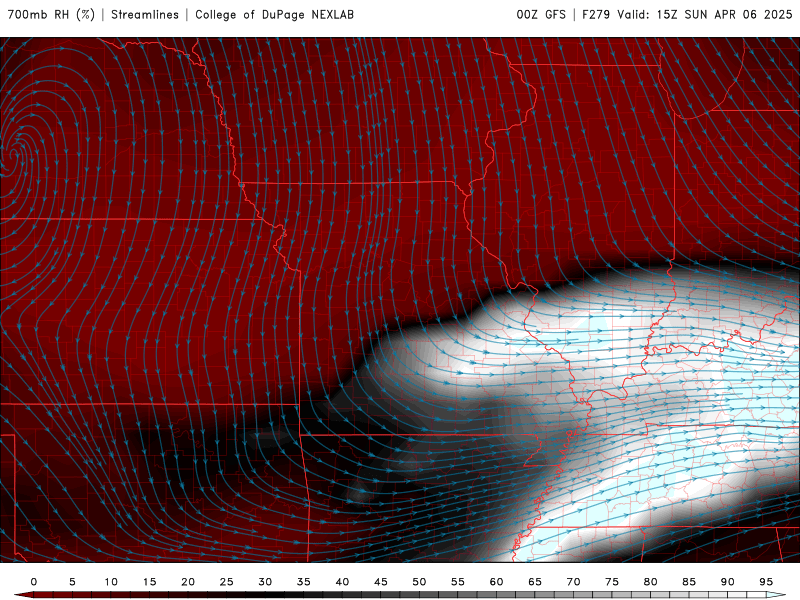Click the colorbar label "90"
Viewport: 800px width, 600px height.
[727, 582]
